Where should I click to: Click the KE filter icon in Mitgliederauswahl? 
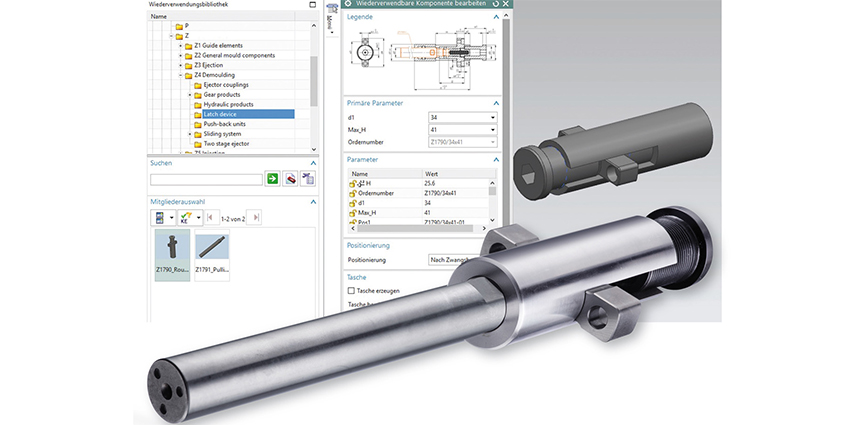coord(187,217)
